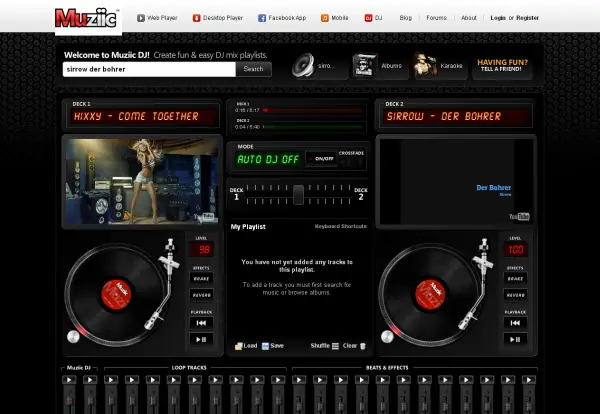Click the Der Bohrer video title link
The height and width of the screenshot is (414, 600).
(x=493, y=187)
